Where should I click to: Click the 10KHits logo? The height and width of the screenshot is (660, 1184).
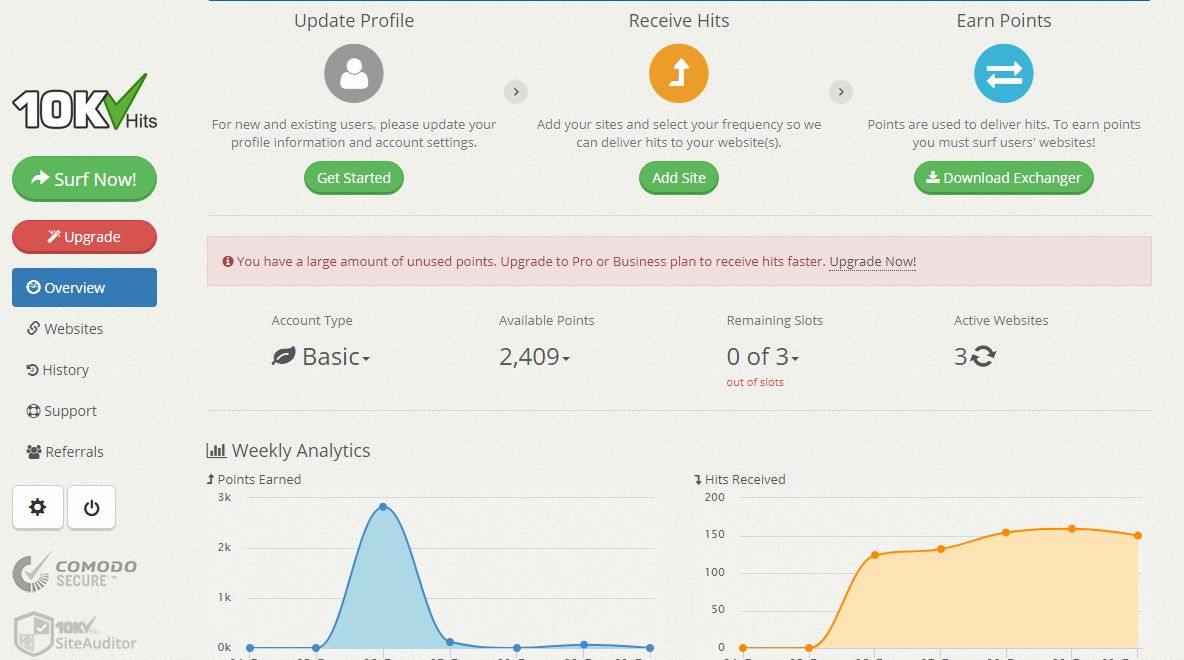85,102
